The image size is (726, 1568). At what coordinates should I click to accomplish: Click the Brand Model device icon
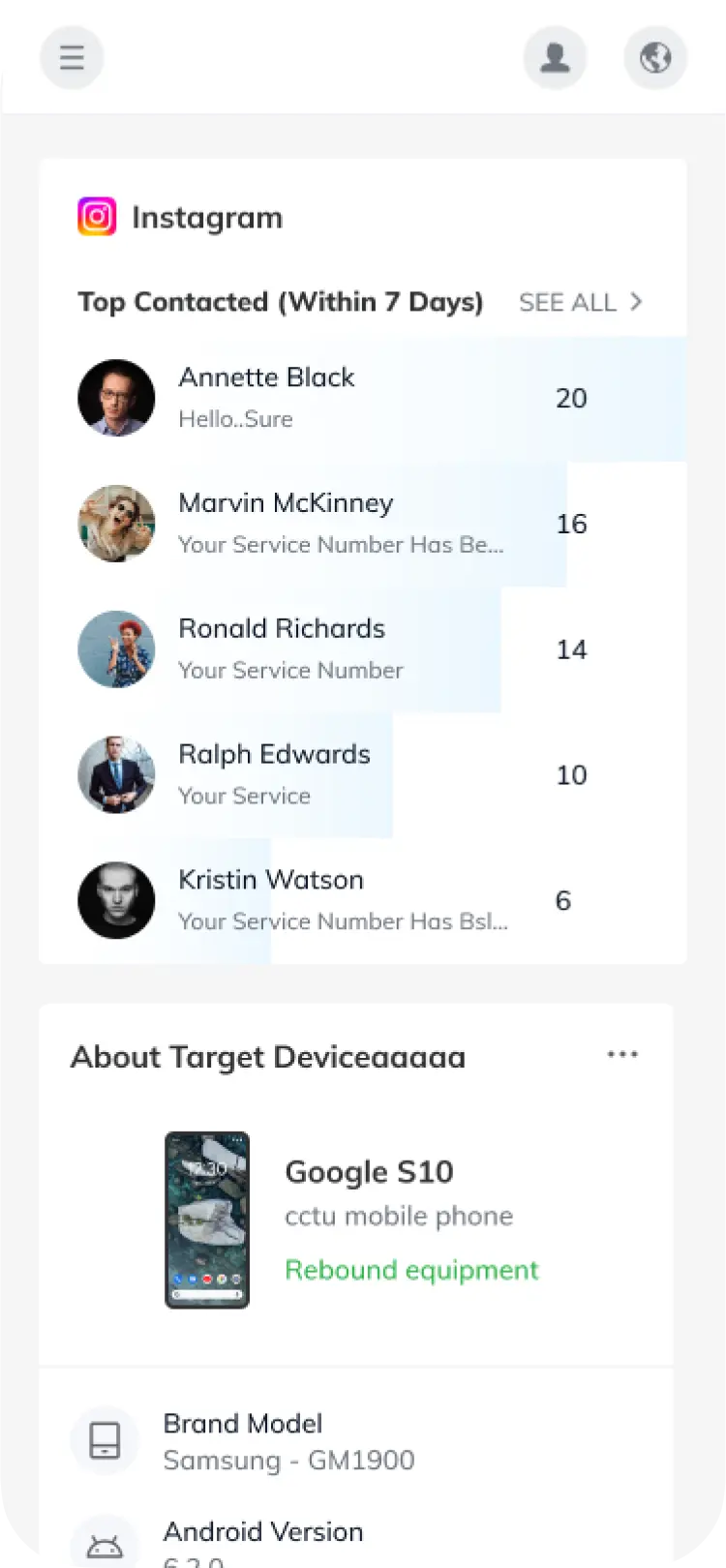coord(105,1441)
